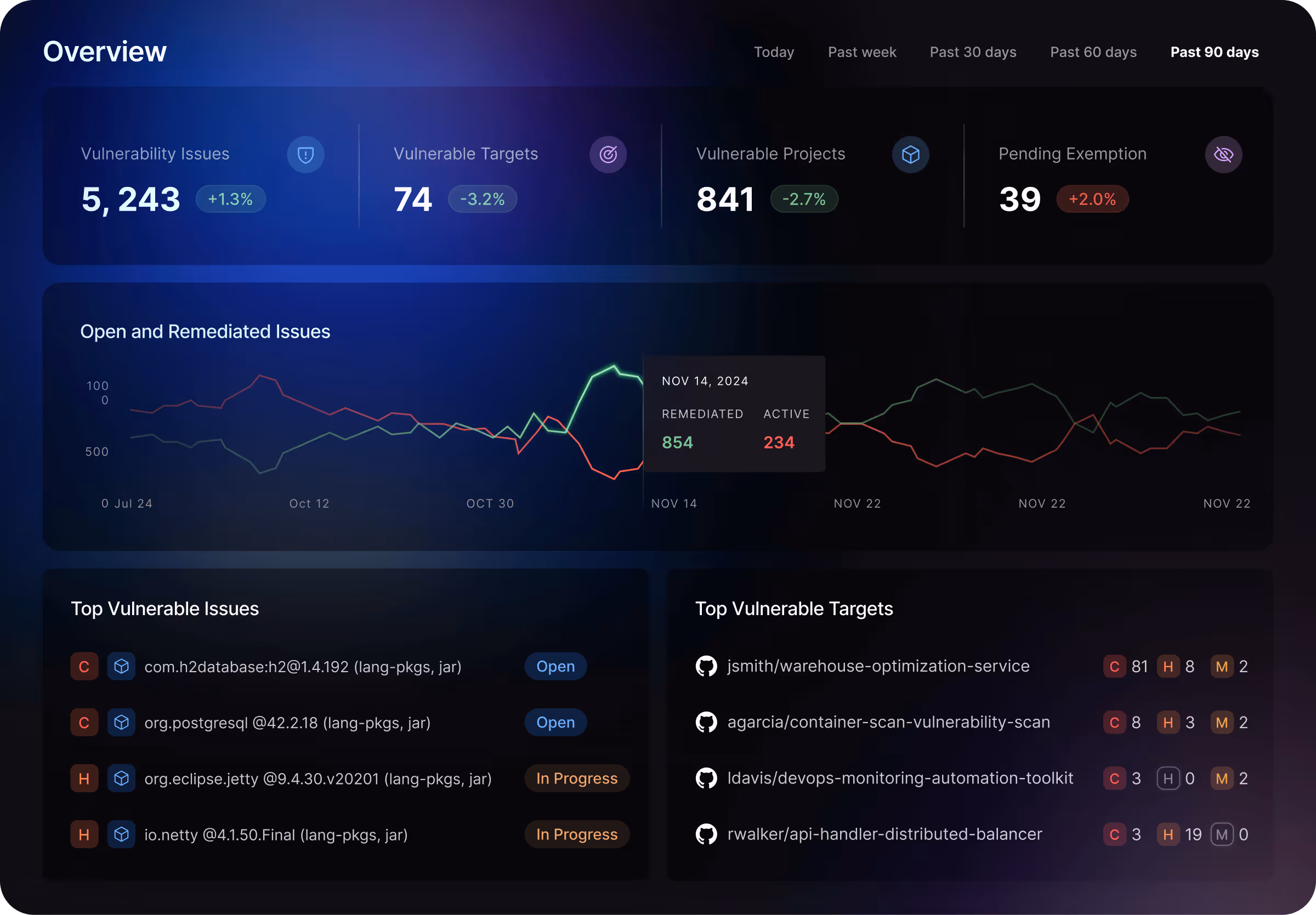Toggle the critical count filter on agarcia repo row
The height and width of the screenshot is (915, 1316).
tap(1114, 723)
